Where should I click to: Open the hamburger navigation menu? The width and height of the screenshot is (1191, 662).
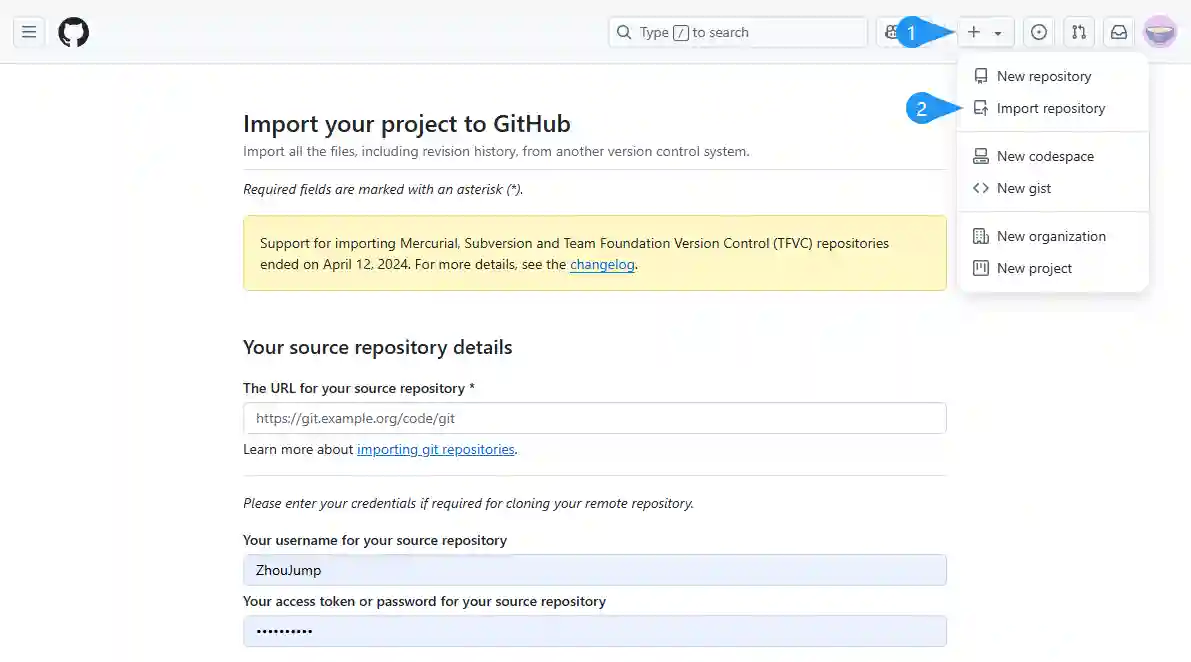pos(29,32)
